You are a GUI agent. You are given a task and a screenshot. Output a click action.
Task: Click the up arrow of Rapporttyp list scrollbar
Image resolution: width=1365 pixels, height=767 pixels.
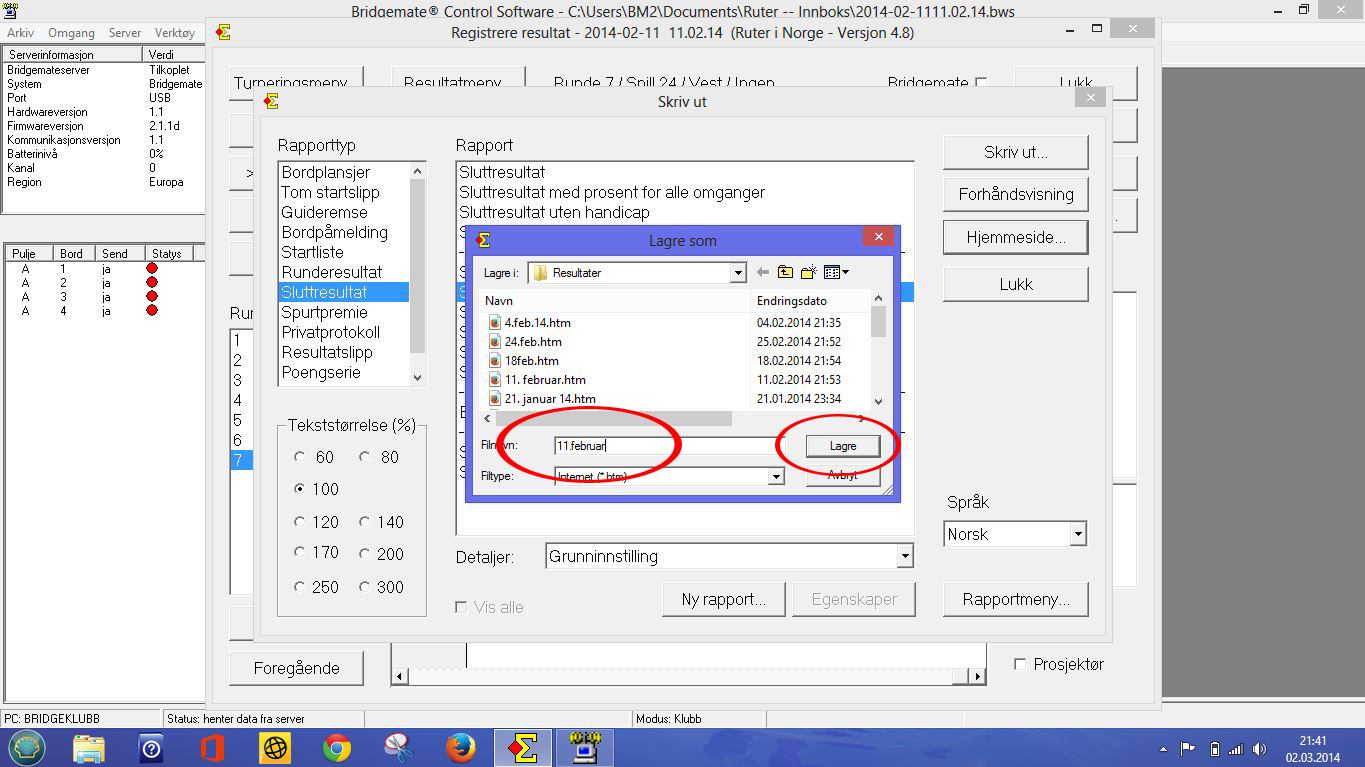click(418, 170)
